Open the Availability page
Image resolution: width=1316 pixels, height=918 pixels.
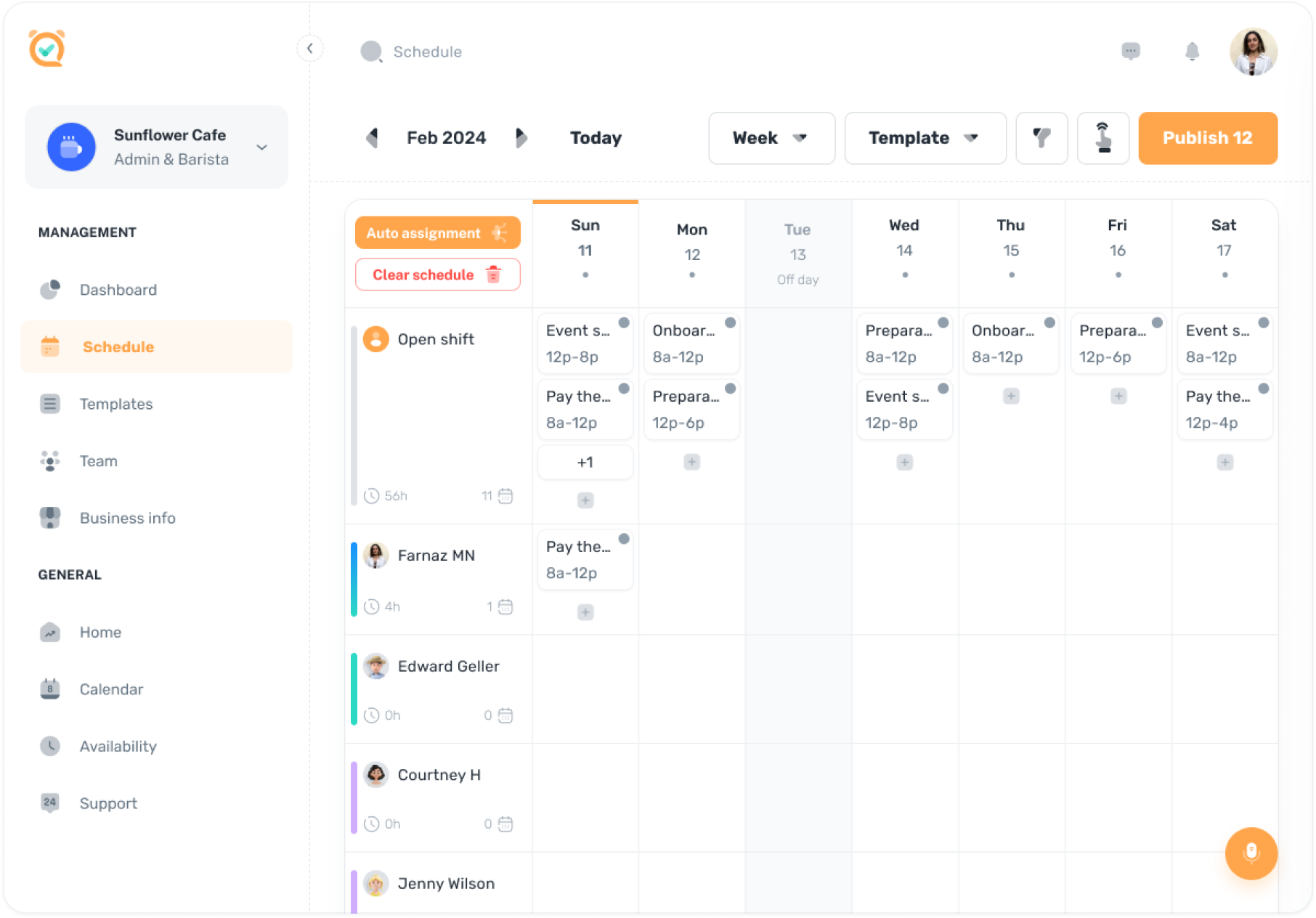(118, 746)
